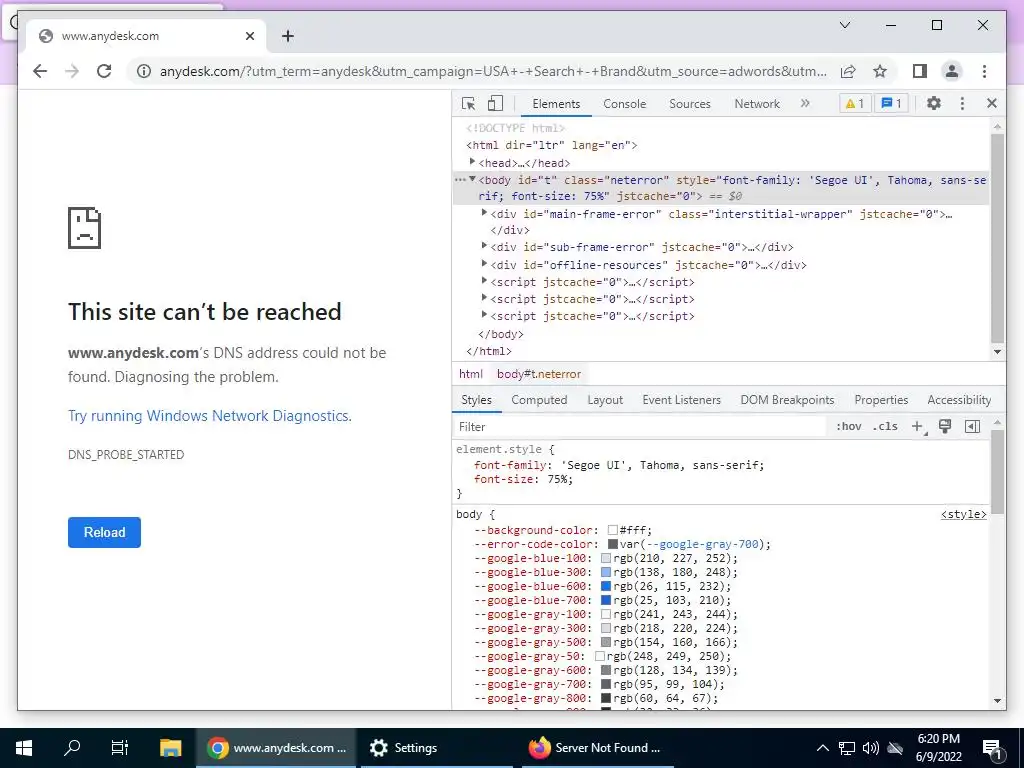1024x768 pixels.
Task: Open the warnings counter badge
Action: [x=854, y=103]
